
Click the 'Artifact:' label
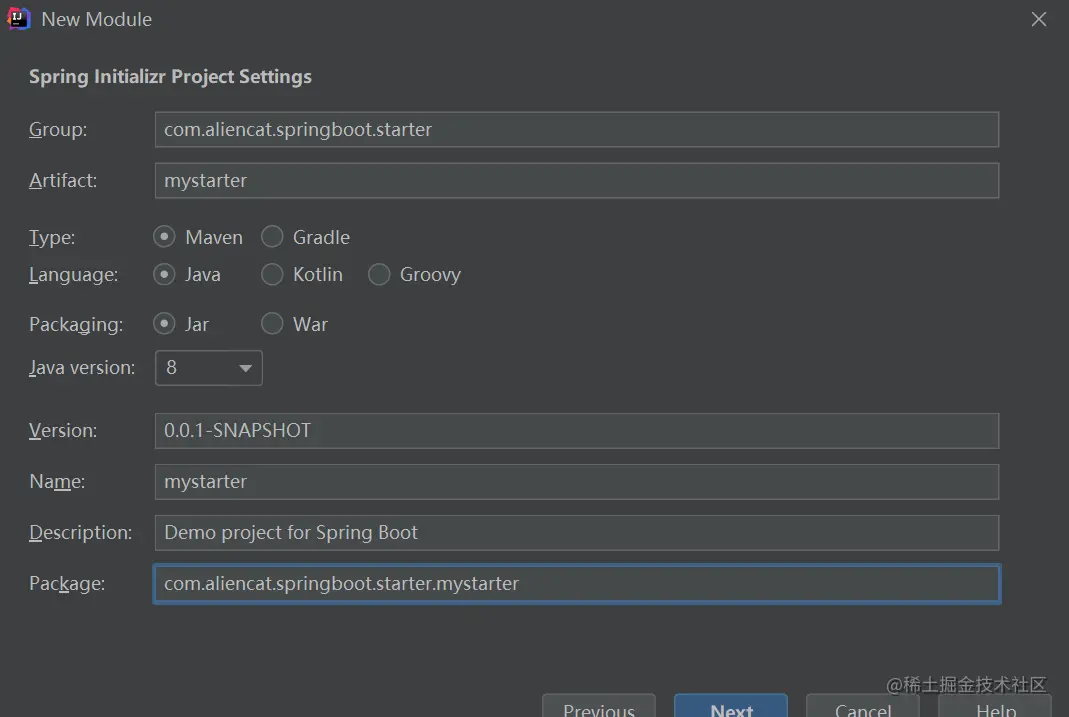coord(63,181)
